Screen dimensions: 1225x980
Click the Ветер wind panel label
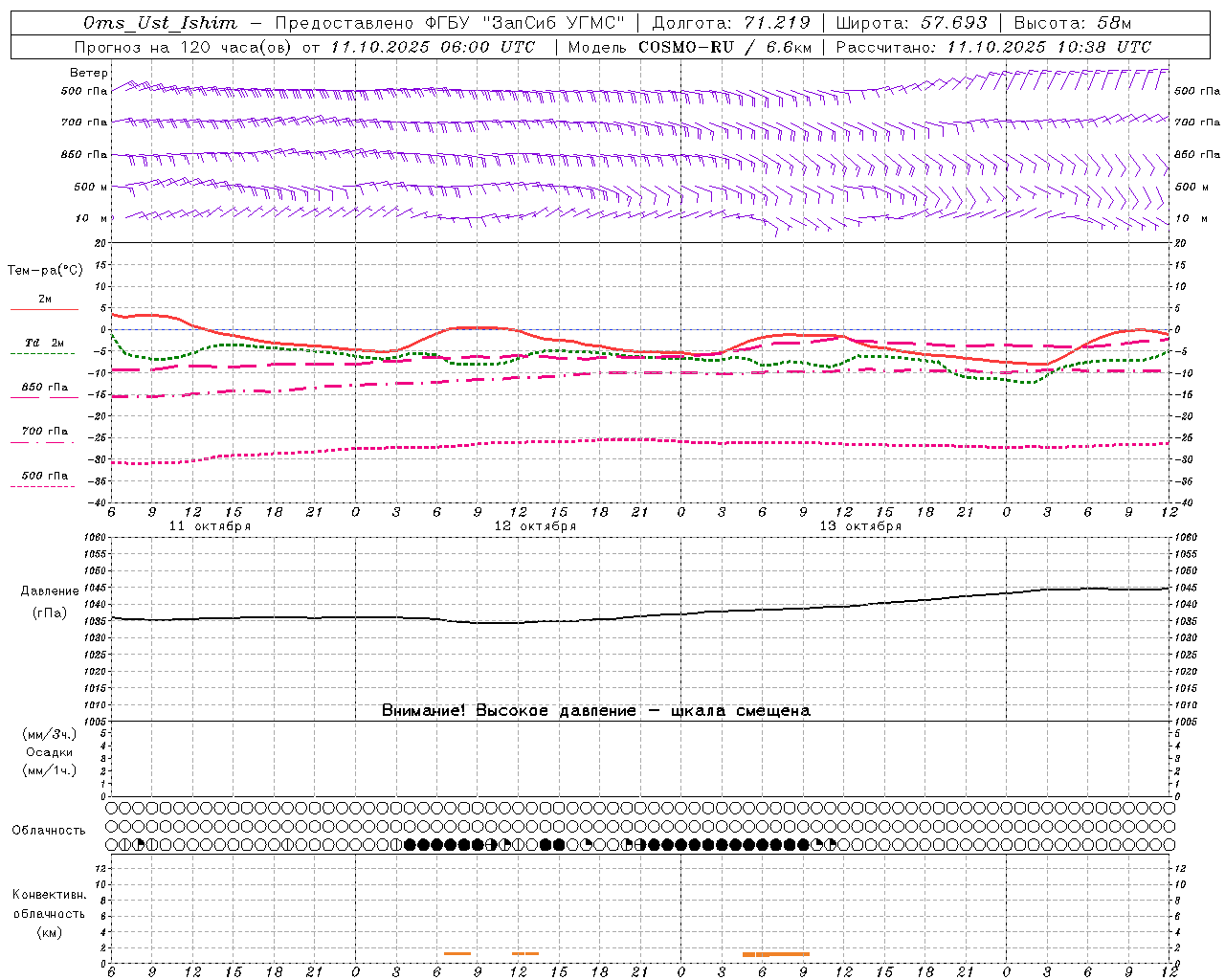(x=88, y=73)
